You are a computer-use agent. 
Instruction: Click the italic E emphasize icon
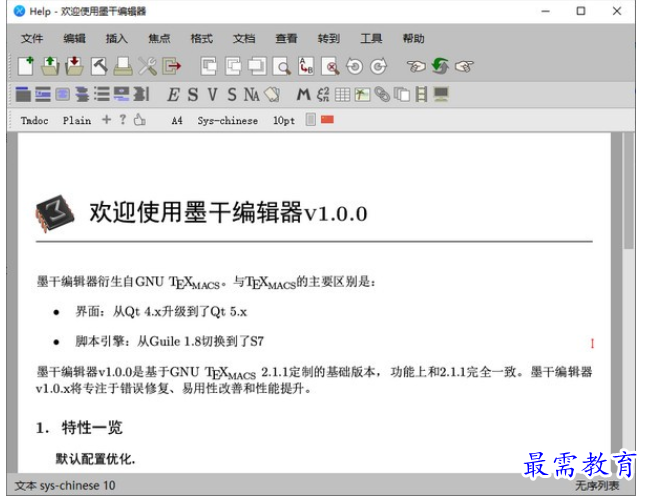coord(173,95)
